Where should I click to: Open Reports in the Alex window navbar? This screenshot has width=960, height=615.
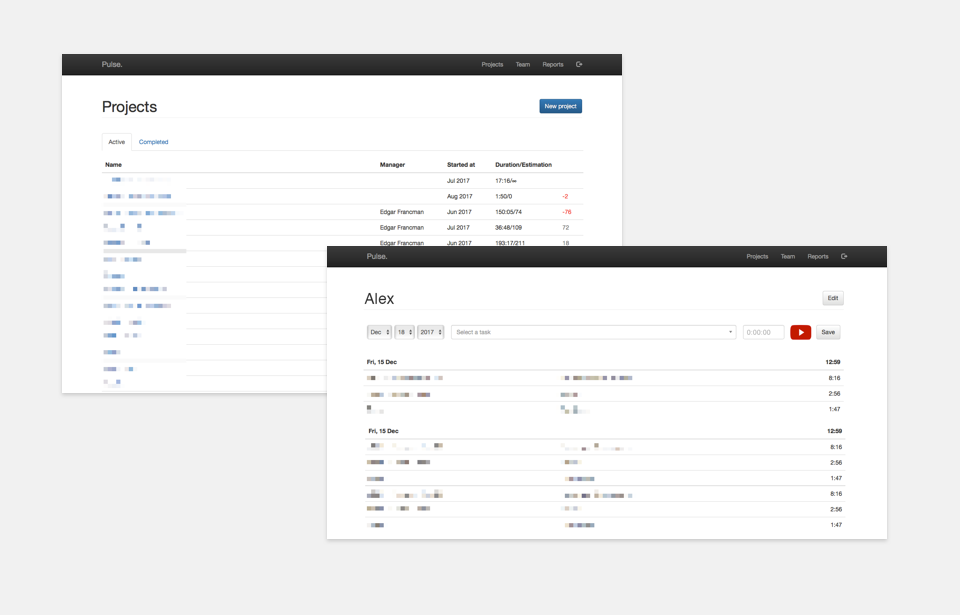(818, 257)
